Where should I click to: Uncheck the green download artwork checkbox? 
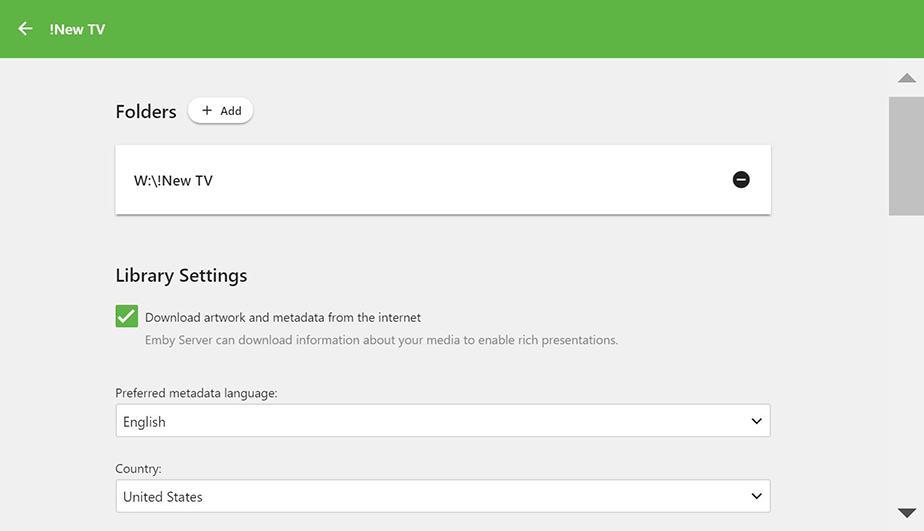coord(126,317)
